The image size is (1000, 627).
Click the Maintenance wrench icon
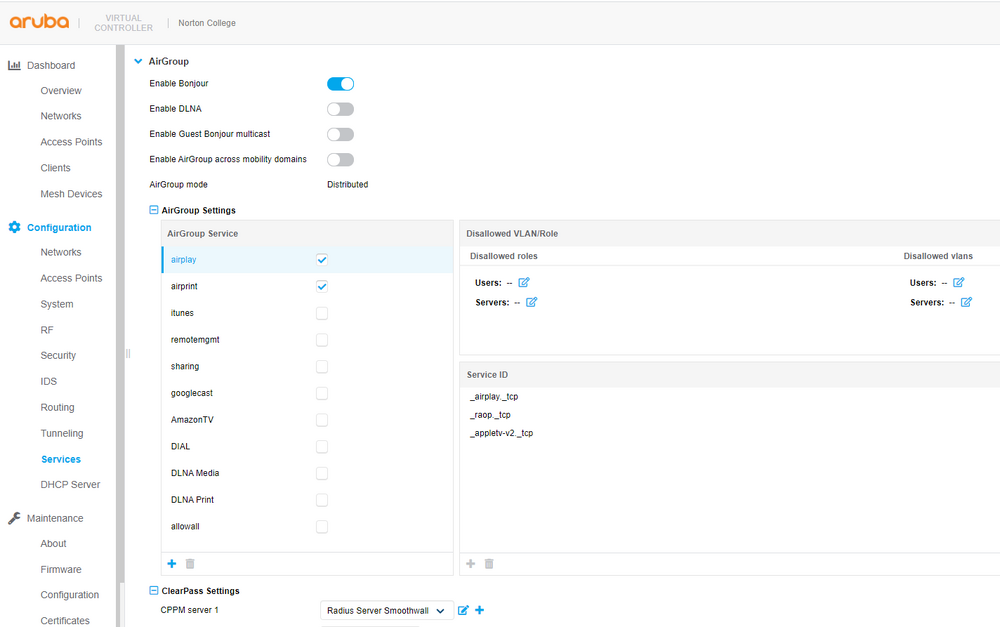(x=14, y=518)
